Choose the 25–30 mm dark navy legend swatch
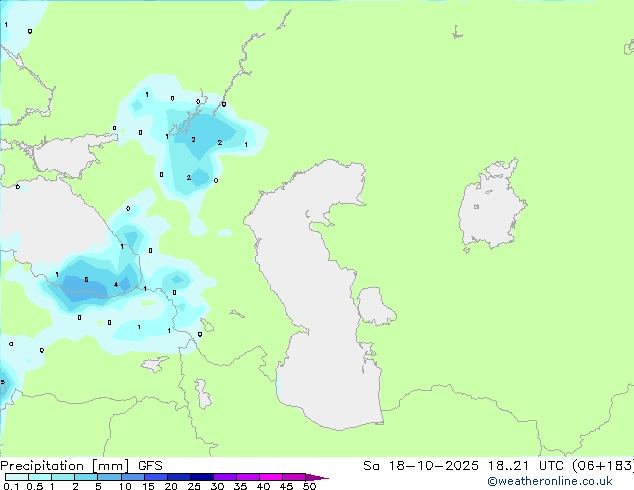The width and height of the screenshot is (634, 490). pyautogui.click(x=201, y=477)
